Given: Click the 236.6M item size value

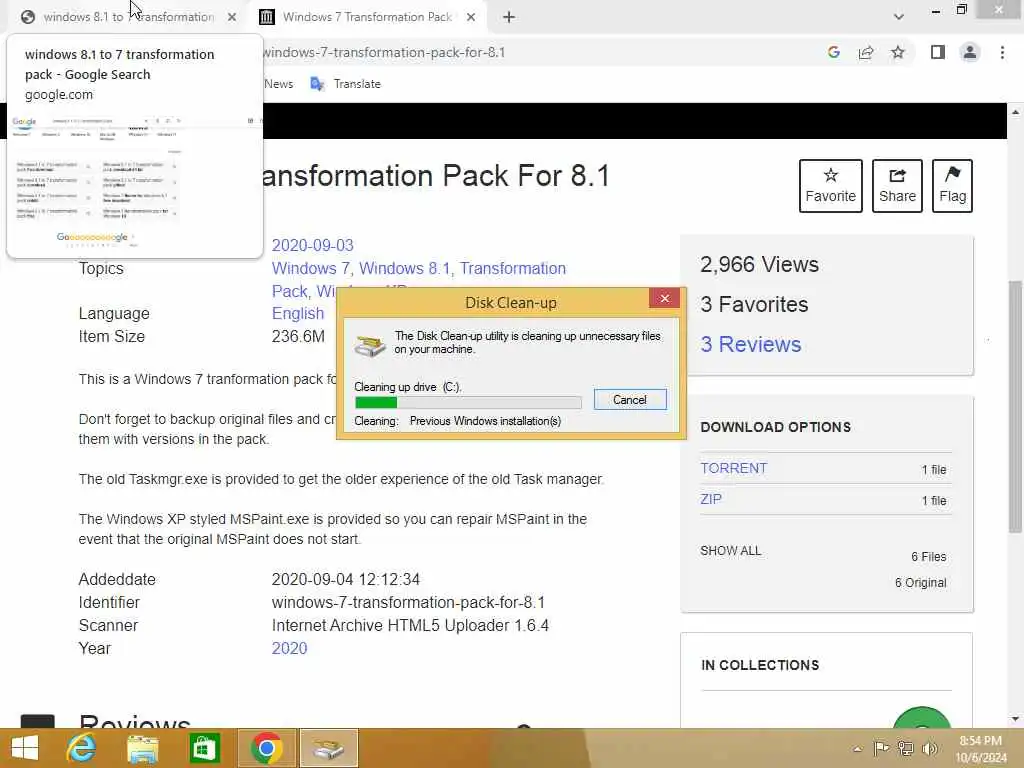Looking at the screenshot, I should (x=298, y=336).
